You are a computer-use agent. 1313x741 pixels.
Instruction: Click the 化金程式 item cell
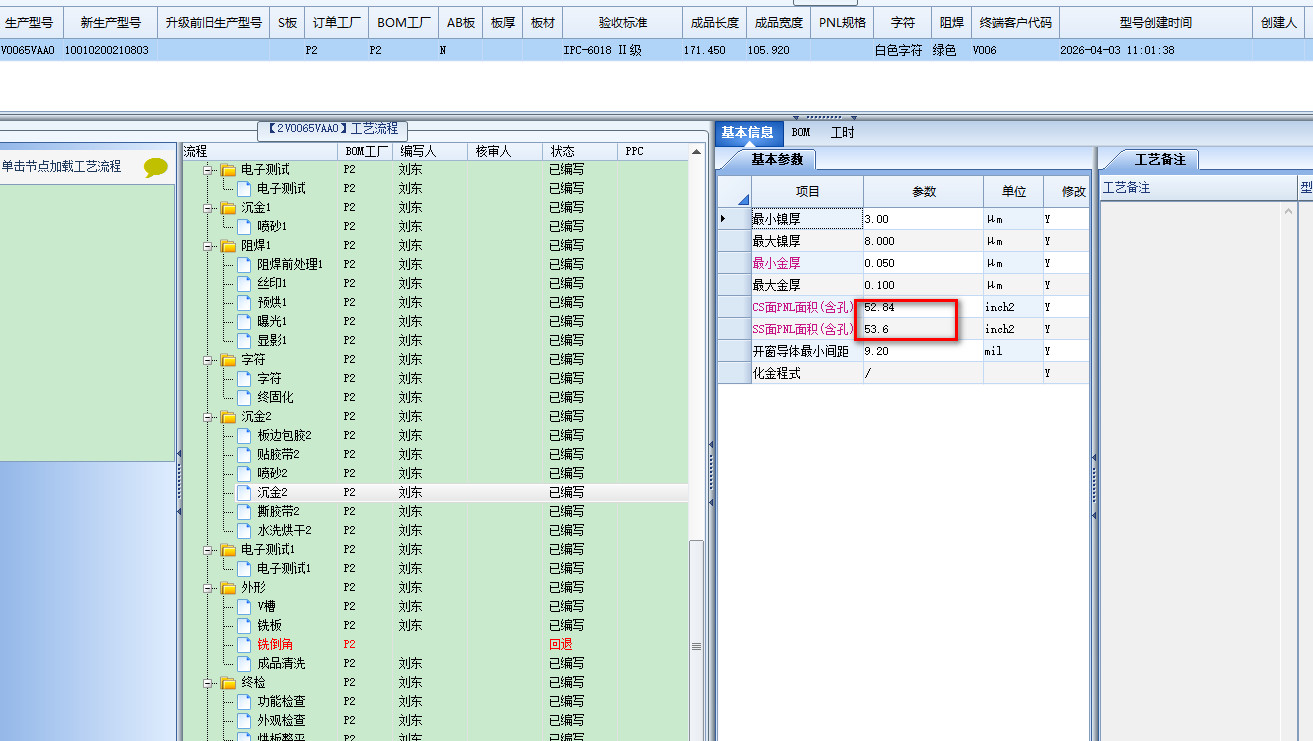pos(807,373)
